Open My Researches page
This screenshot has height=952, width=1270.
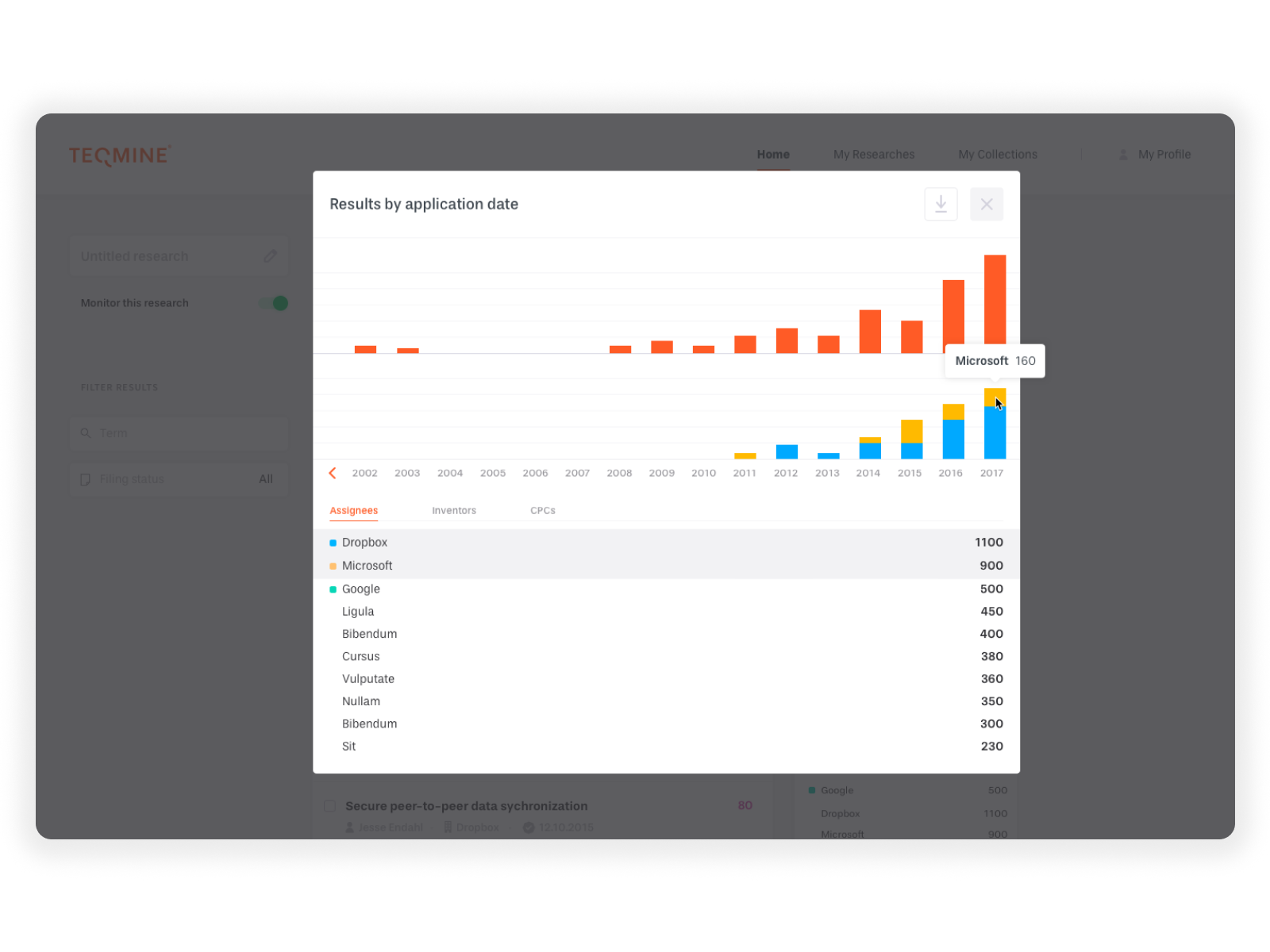point(874,155)
